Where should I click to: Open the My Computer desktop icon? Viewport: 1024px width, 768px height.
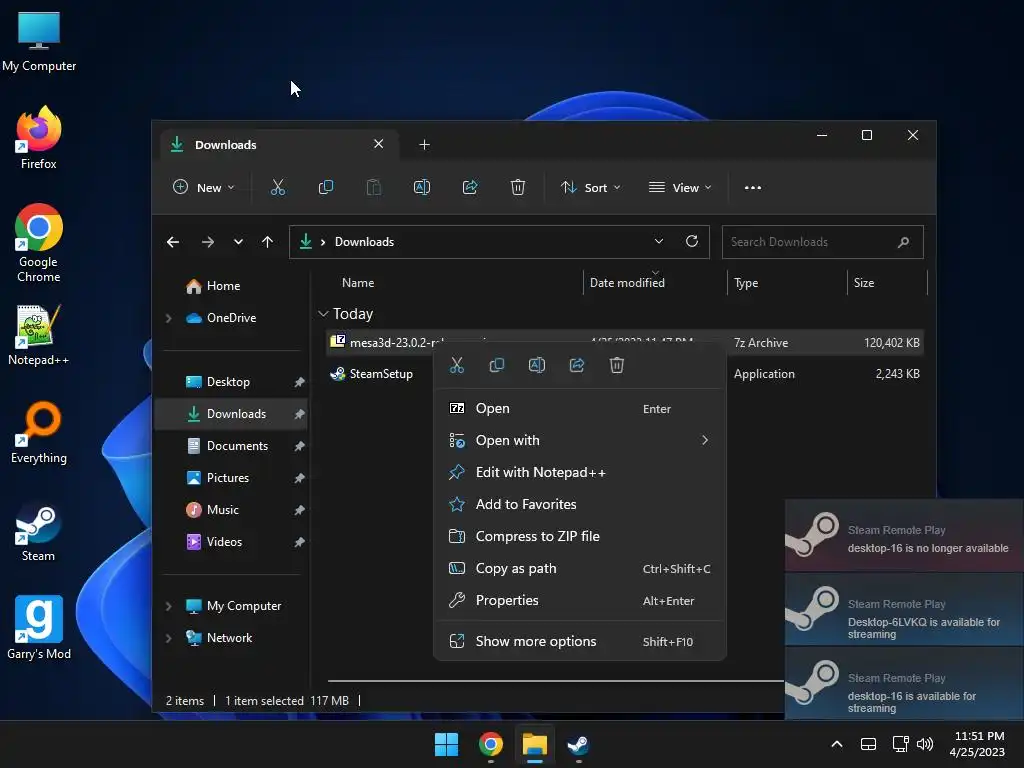pyautogui.click(x=39, y=41)
